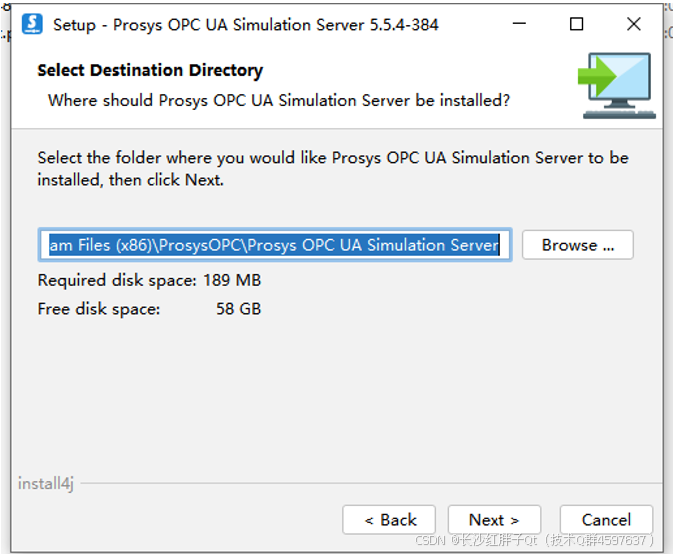Click the 189 MB value
675x554 pixels.
(232, 280)
